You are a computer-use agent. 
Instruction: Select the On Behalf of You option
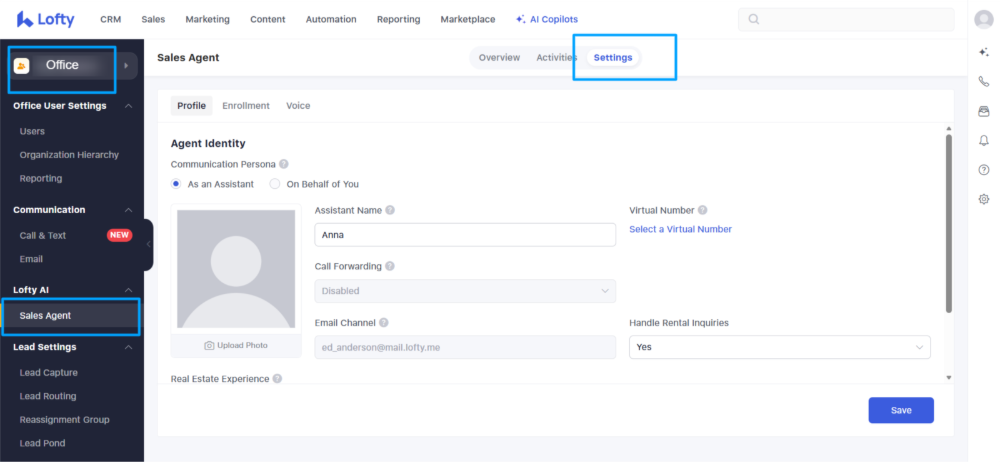pyautogui.click(x=275, y=184)
